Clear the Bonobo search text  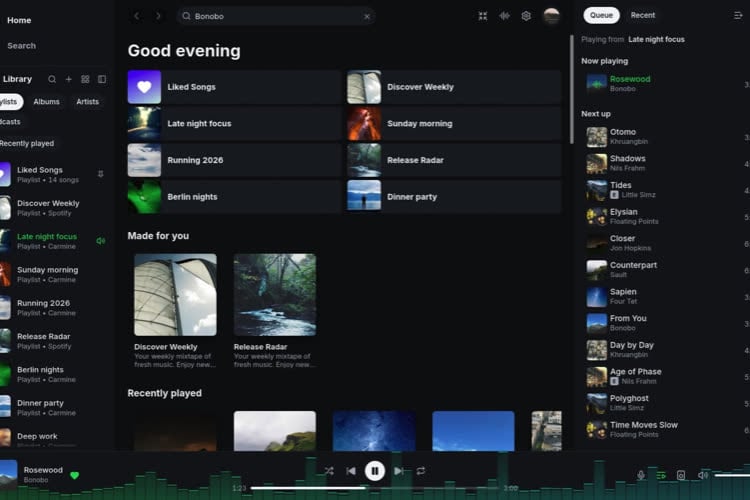(367, 16)
